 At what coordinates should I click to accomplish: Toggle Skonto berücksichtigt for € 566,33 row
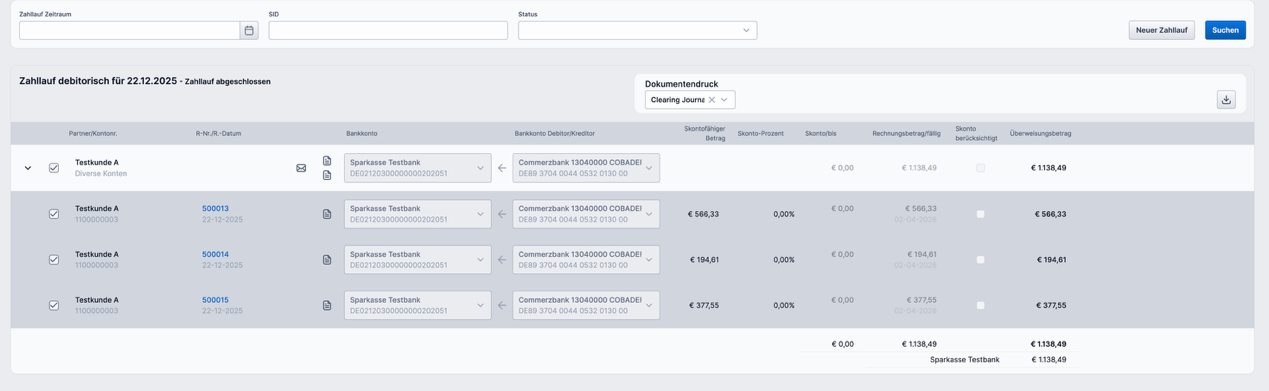980,214
